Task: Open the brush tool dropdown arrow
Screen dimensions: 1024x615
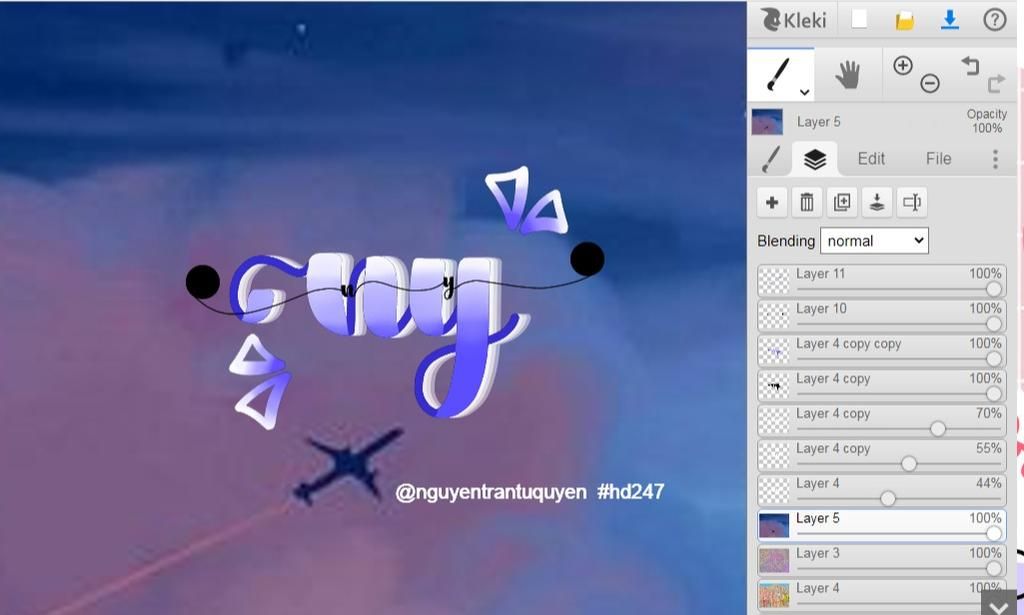Action: [805, 92]
